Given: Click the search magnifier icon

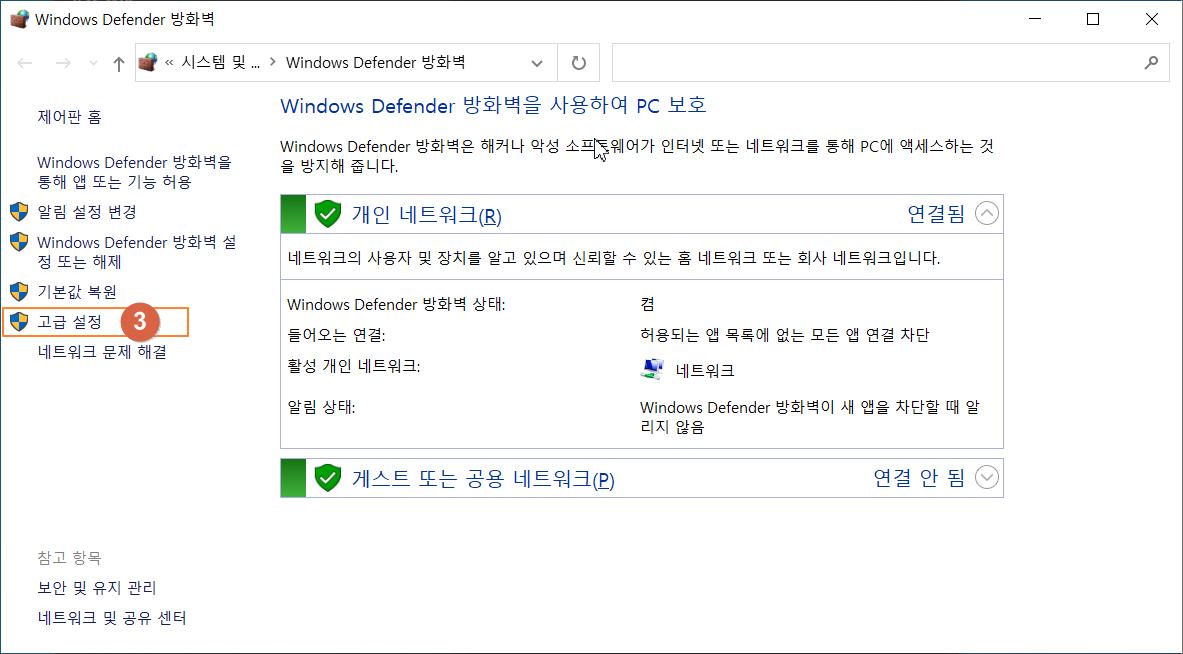Looking at the screenshot, I should click(x=1151, y=63).
